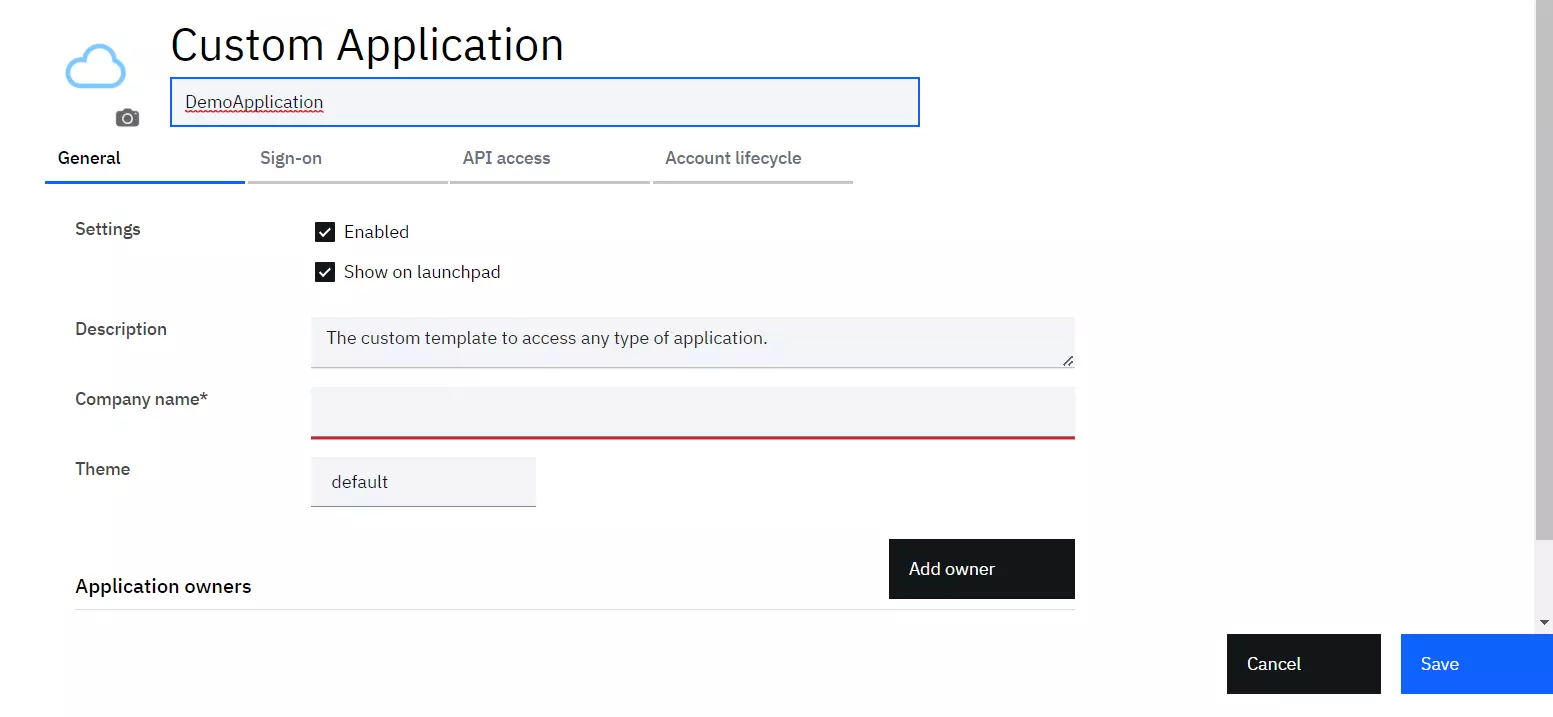Click the scrollbar down arrow

pyautogui.click(x=1544, y=622)
